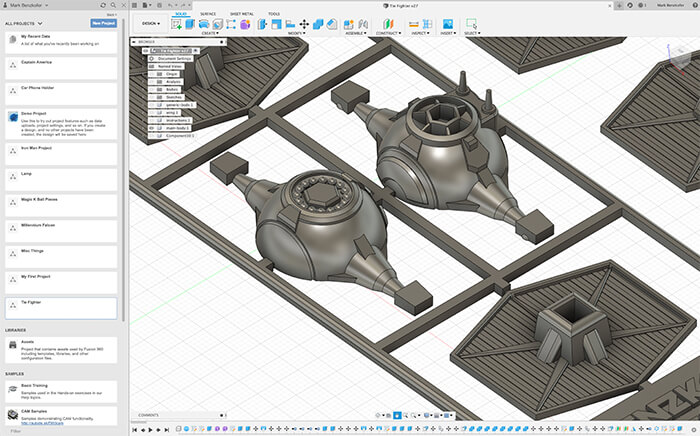
Task: Click the refresh icon in data panel header
Action: point(103,5)
